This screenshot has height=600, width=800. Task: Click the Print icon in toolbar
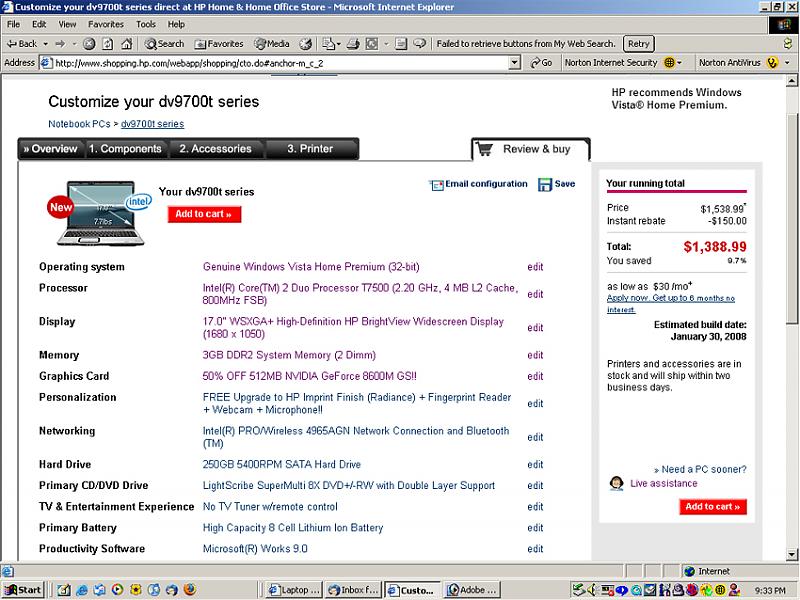(353, 44)
